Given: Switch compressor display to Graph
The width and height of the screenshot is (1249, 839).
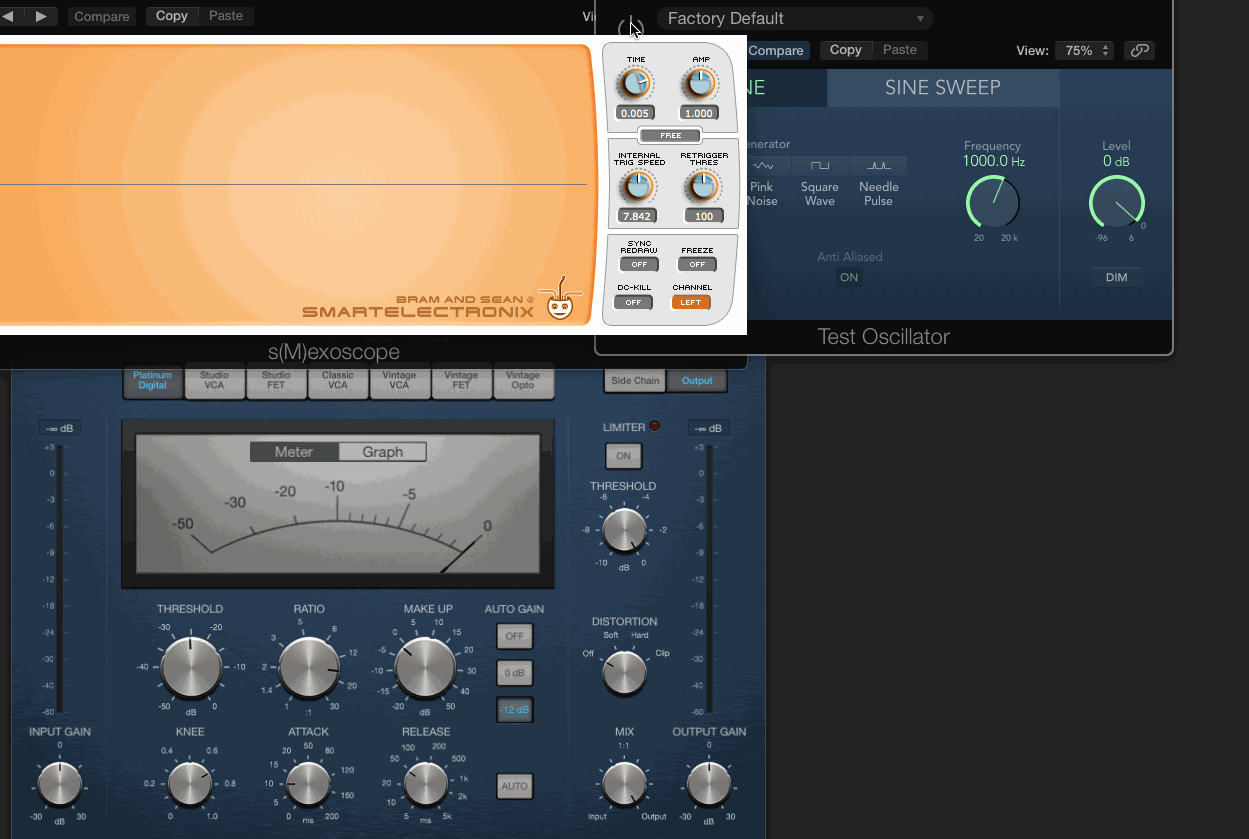Looking at the screenshot, I should tap(383, 452).
